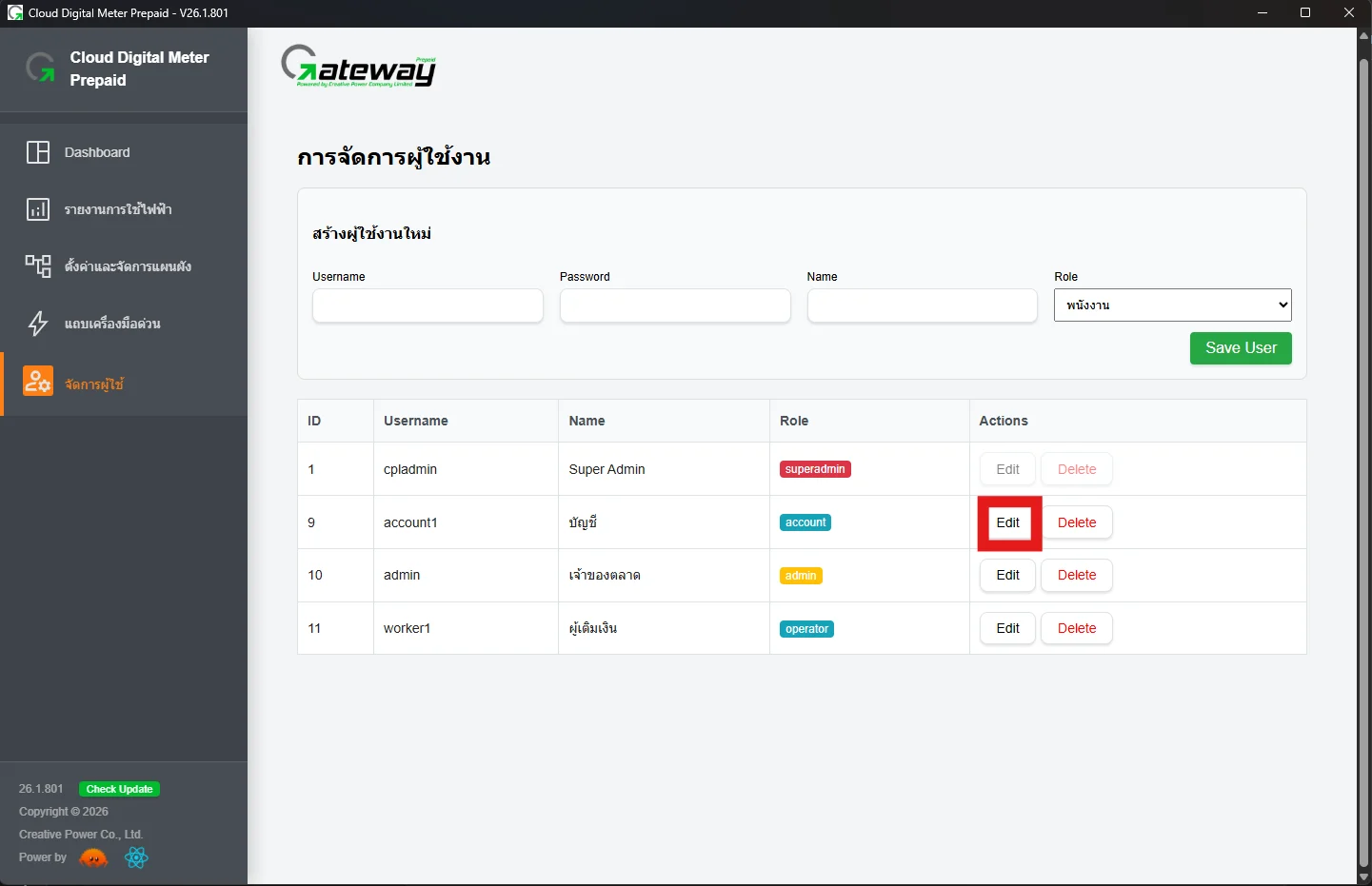
Task: Click the account role badge
Action: click(x=805, y=522)
